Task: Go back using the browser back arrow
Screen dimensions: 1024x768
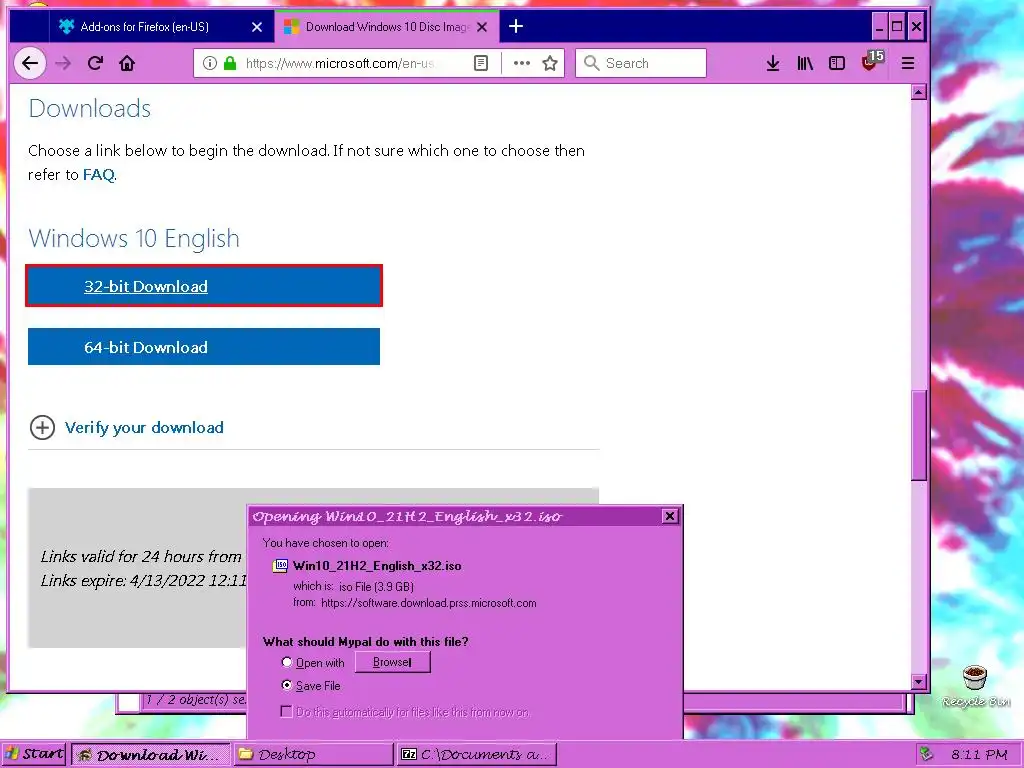Action: (x=30, y=63)
